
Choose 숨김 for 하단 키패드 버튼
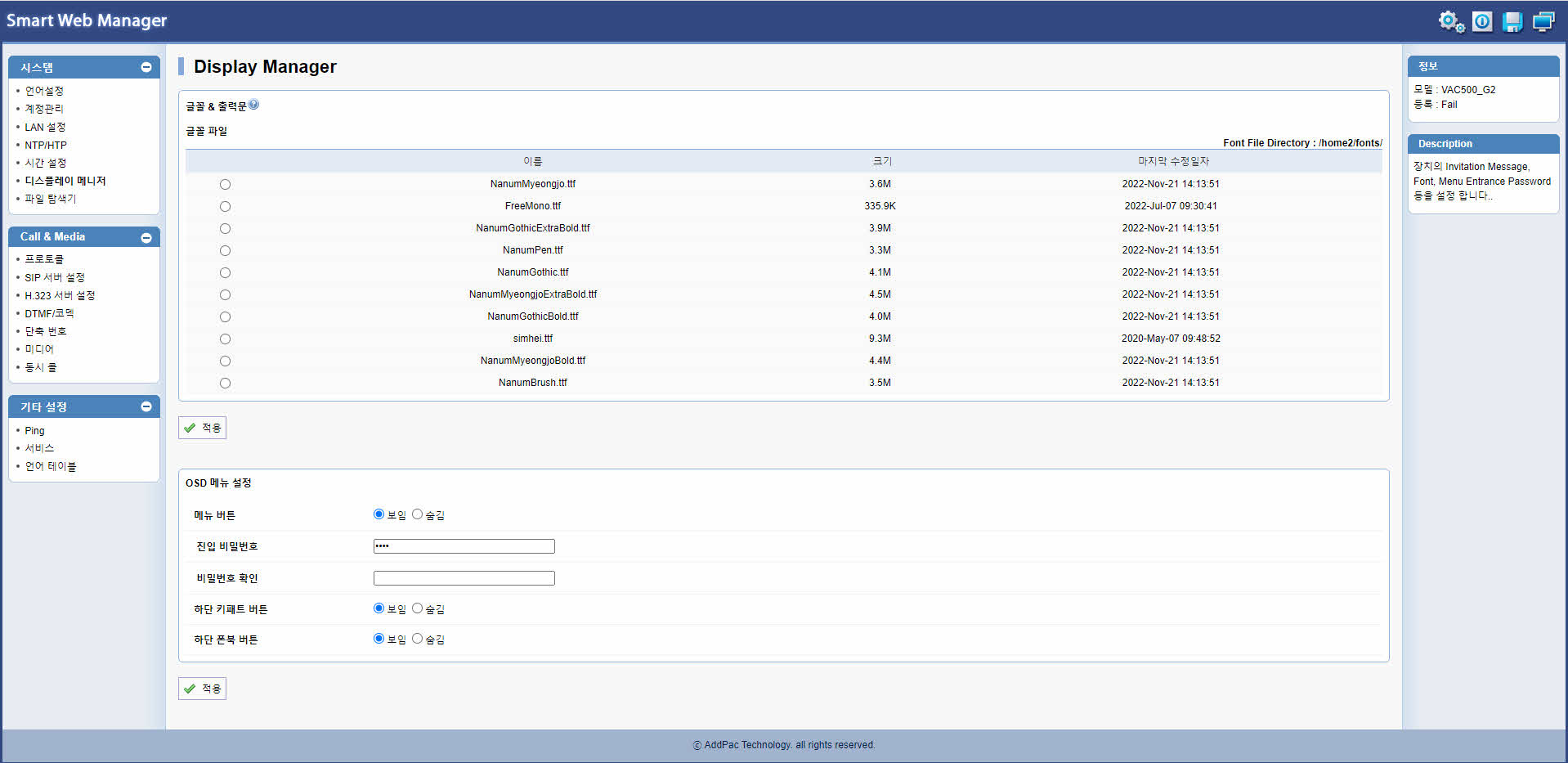click(417, 608)
